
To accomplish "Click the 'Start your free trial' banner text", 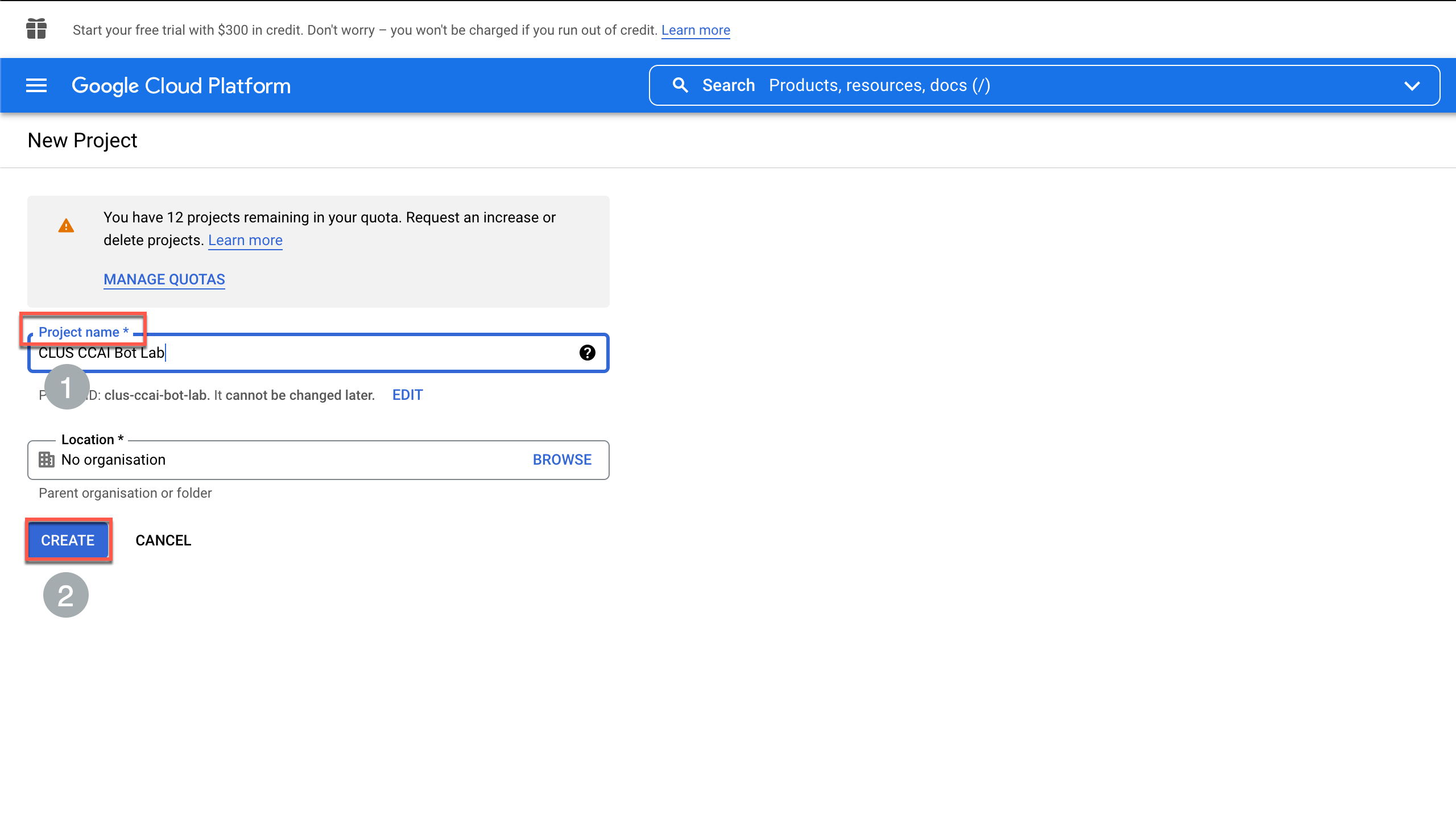I will [365, 30].
